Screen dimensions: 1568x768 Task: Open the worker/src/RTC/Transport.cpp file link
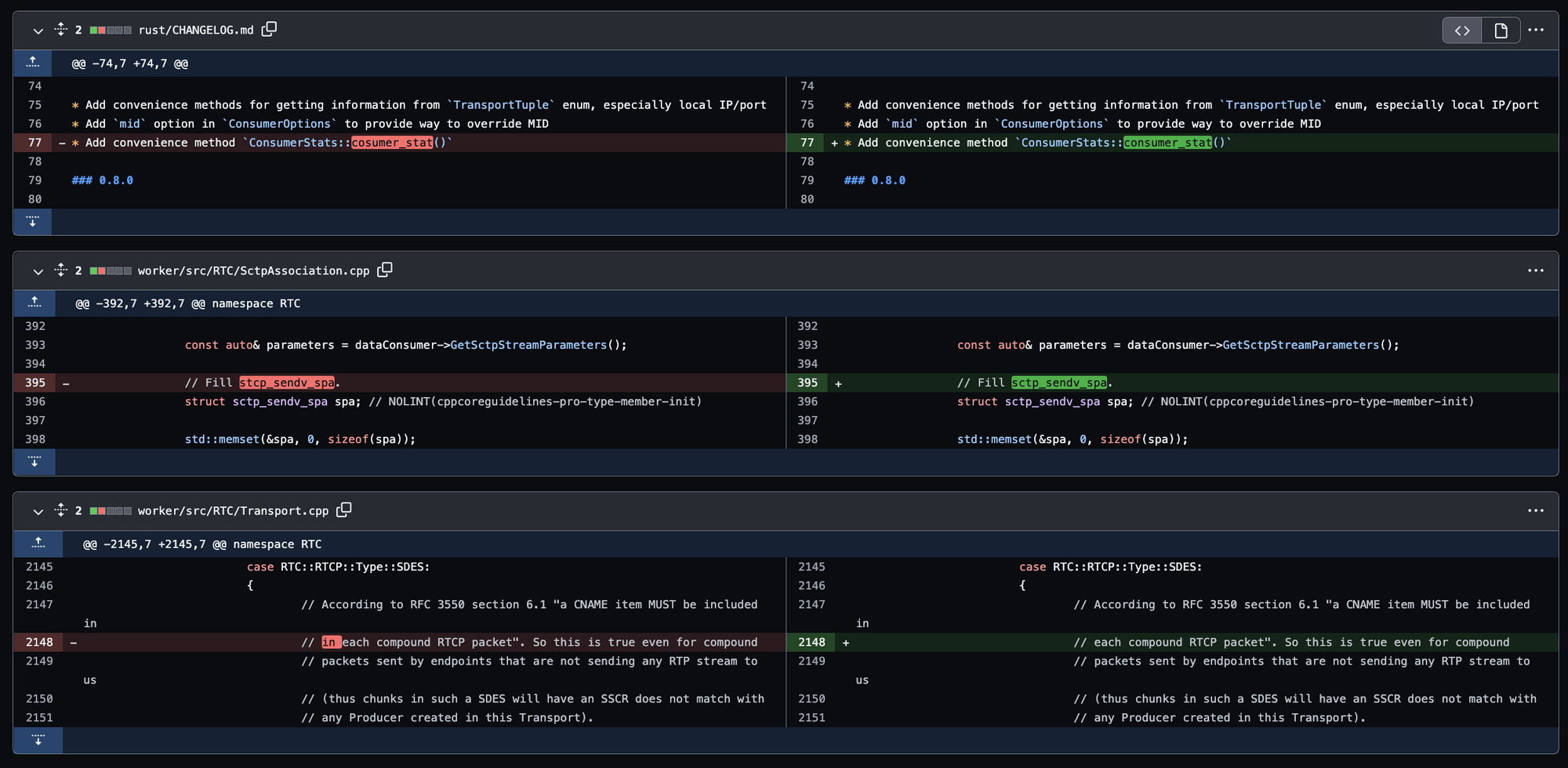[x=233, y=511]
